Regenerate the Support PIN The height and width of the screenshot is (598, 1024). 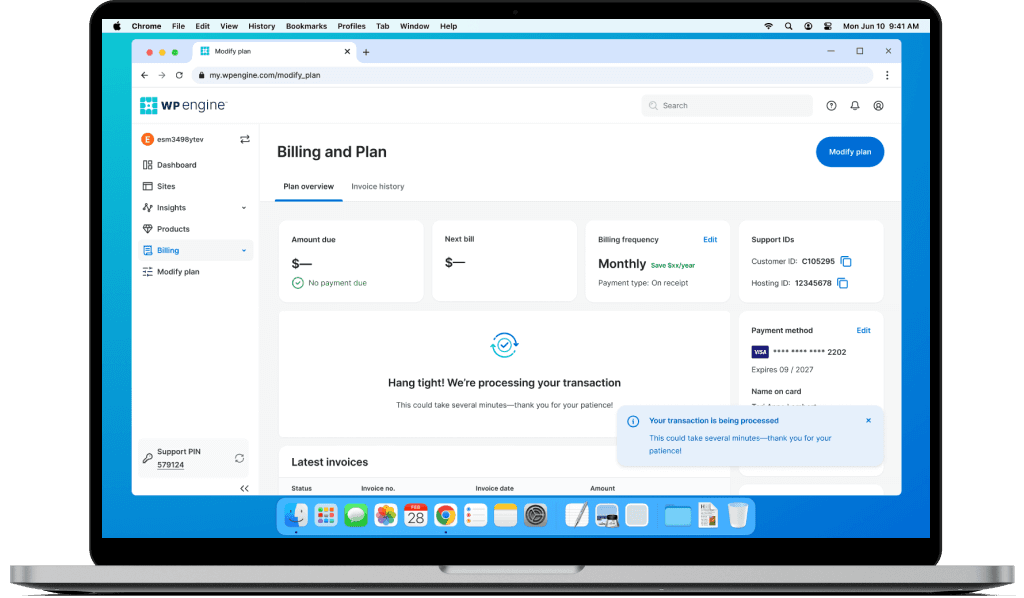click(240, 458)
